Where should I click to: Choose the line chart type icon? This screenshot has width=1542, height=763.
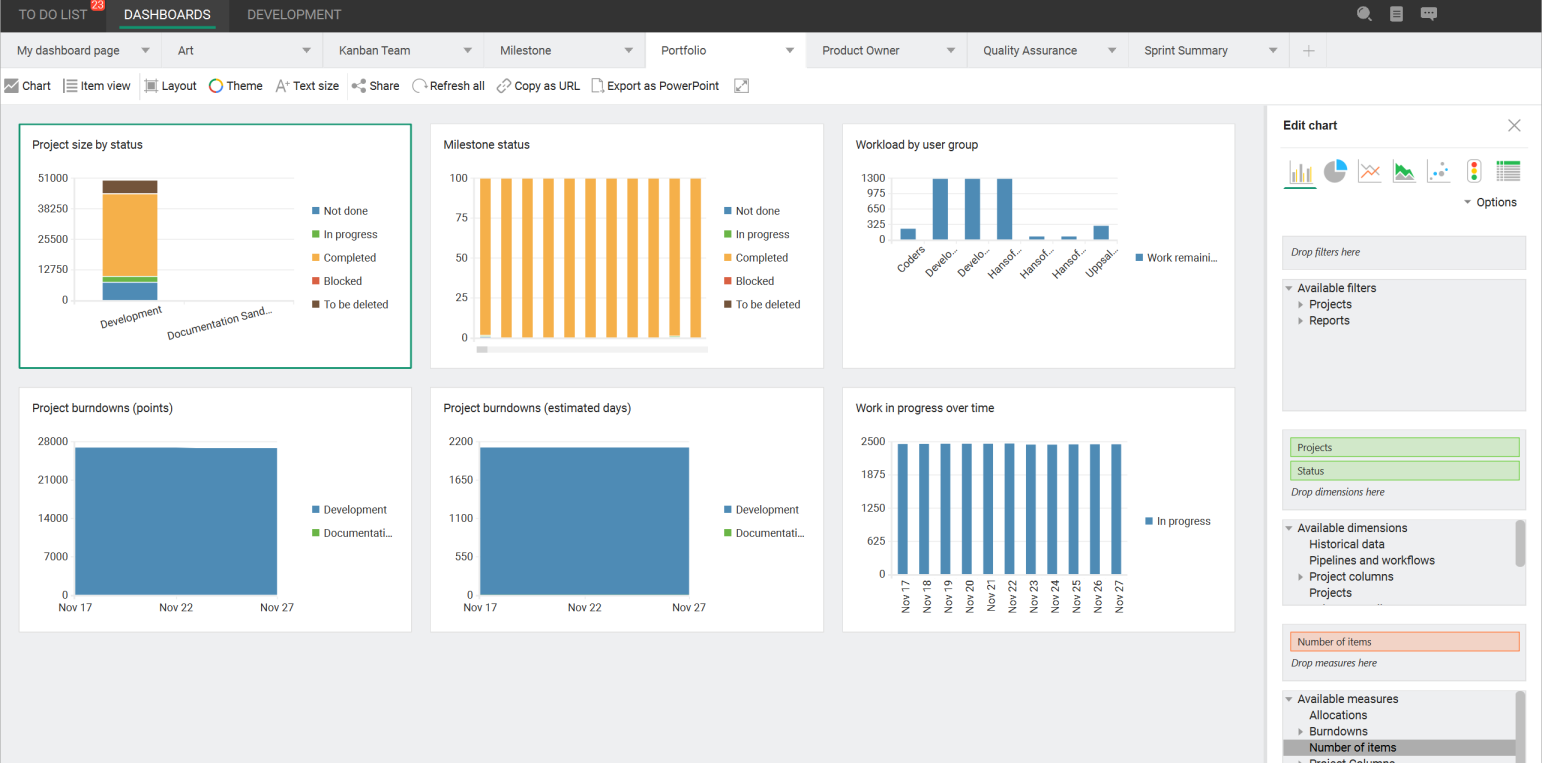1369,172
